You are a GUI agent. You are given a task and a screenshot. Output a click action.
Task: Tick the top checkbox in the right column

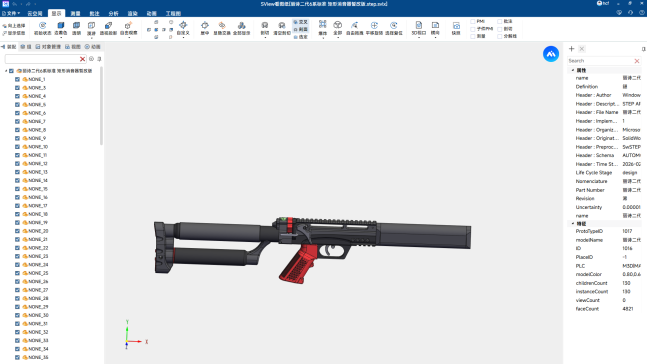(x=500, y=21)
